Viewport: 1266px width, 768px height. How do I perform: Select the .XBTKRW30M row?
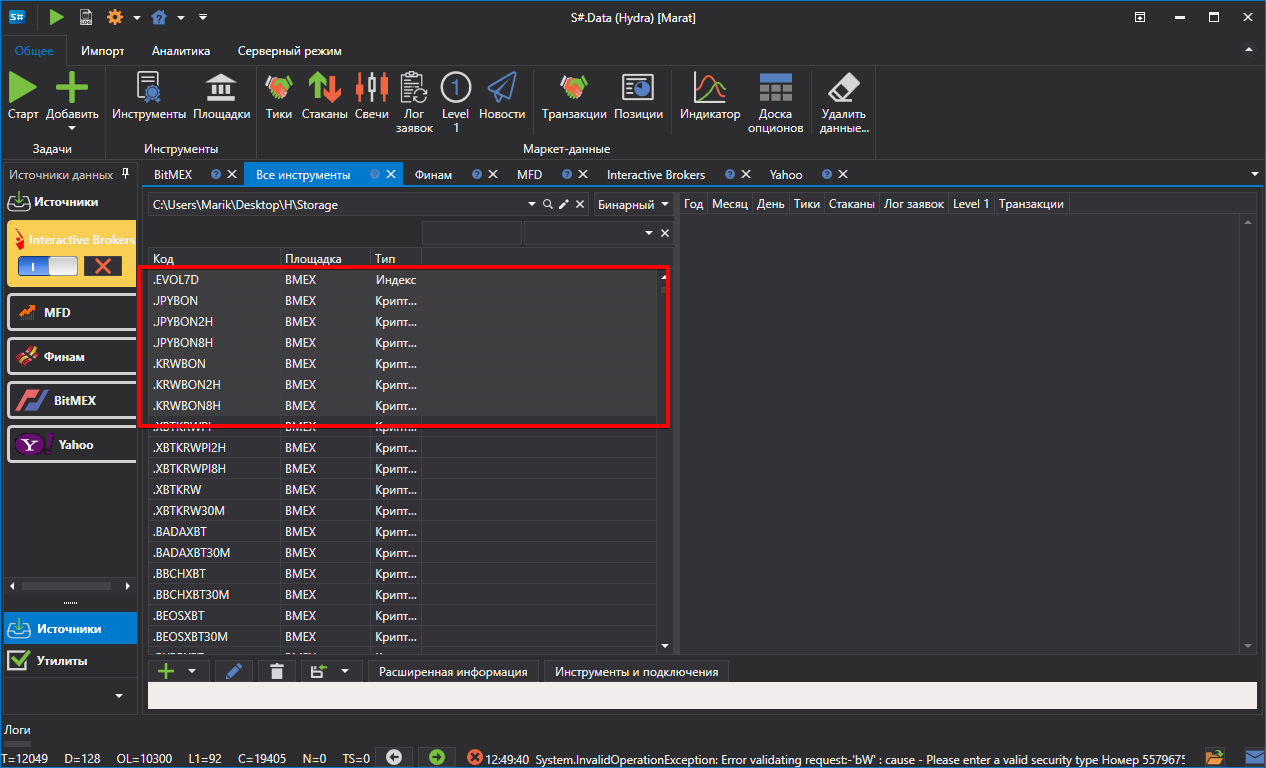pos(403,510)
